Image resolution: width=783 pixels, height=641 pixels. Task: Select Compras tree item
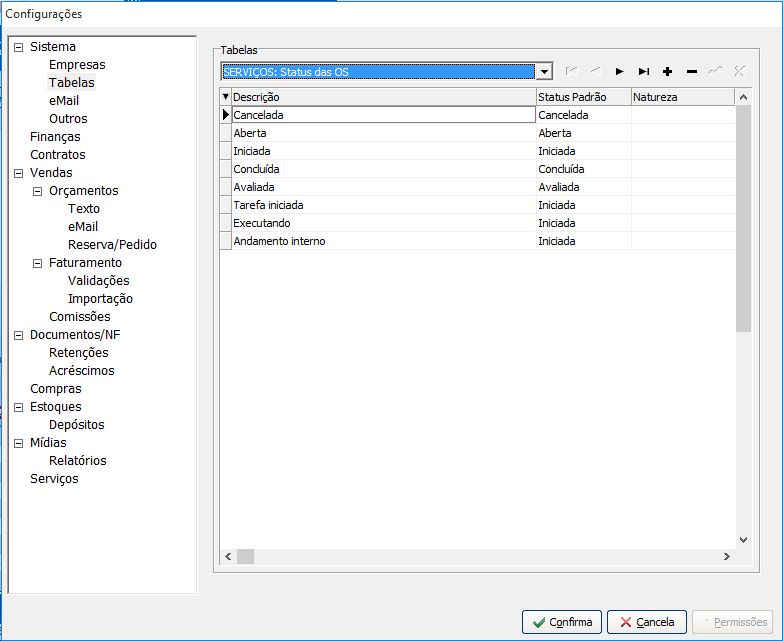[55, 388]
